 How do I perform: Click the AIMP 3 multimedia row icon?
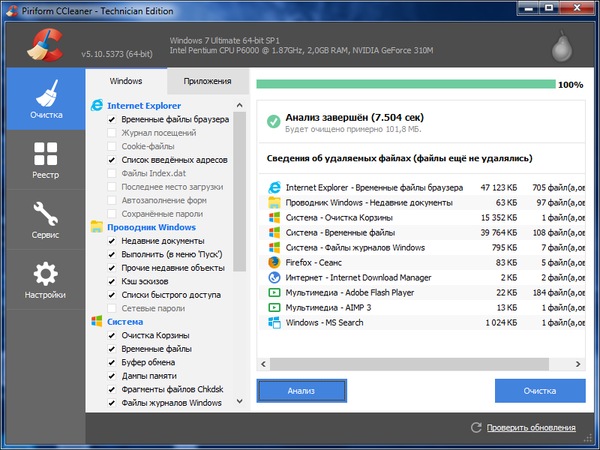coord(274,307)
